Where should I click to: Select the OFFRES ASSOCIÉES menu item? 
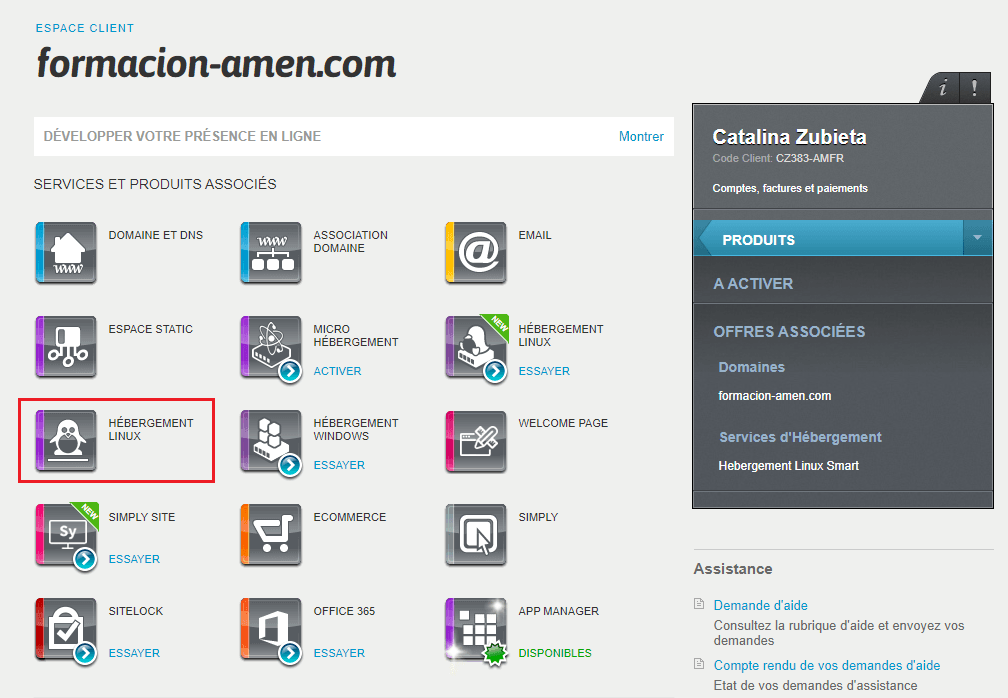789,332
